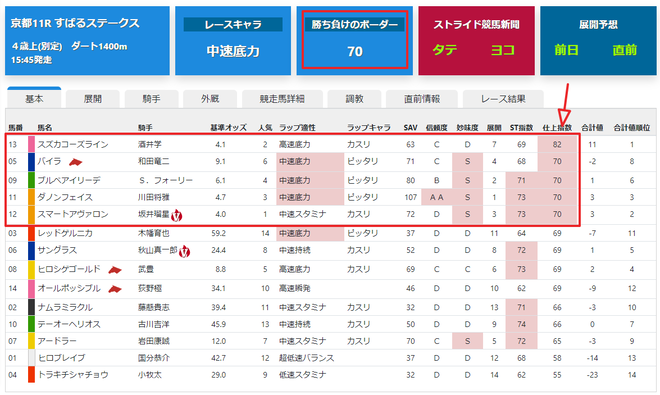Click horse name テーオーヘリオス
660x395 pixels.
(69, 324)
